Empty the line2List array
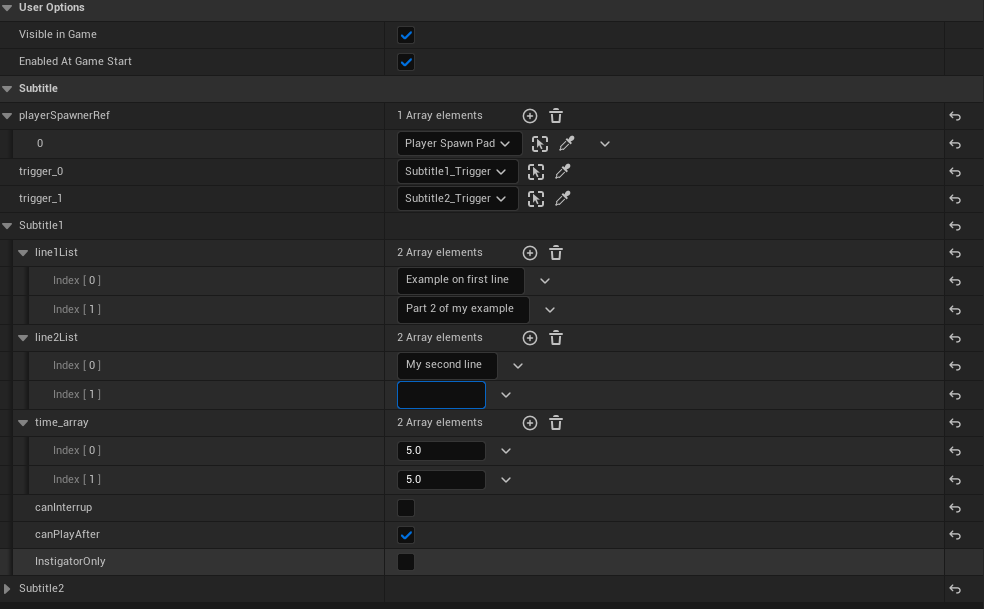Screen dimensions: 984x609 (556, 338)
